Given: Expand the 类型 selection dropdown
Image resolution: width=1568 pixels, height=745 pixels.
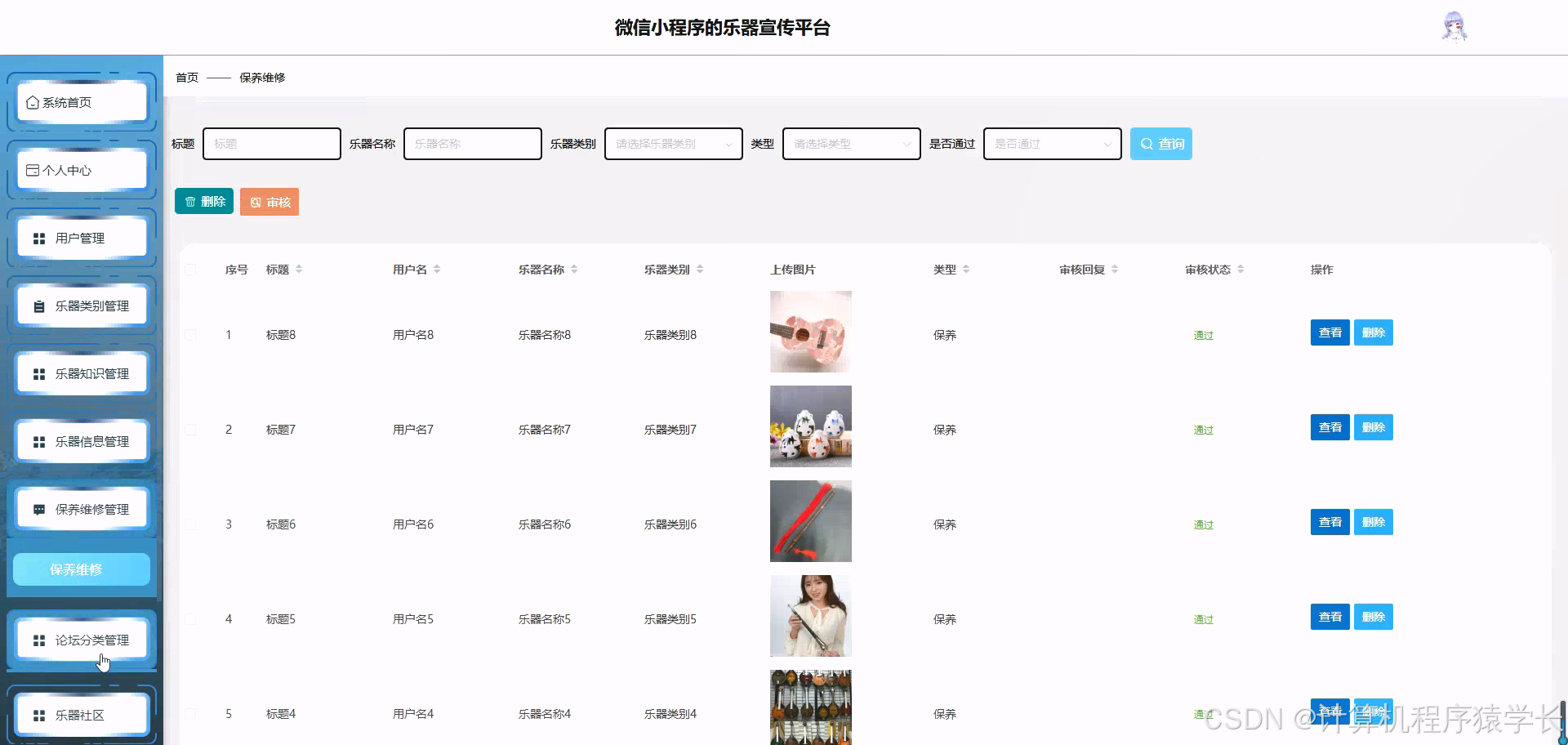Looking at the screenshot, I should tap(851, 143).
